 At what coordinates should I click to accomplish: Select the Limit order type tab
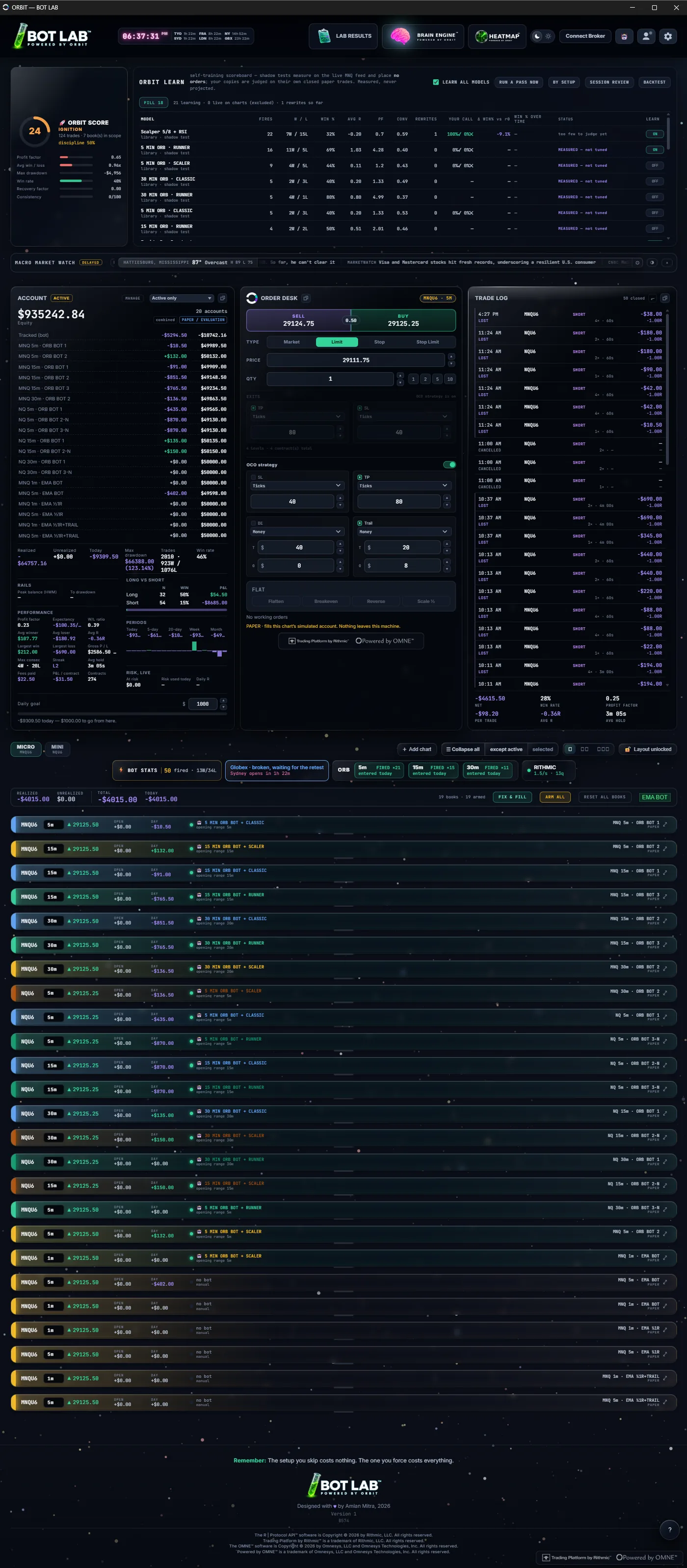click(337, 342)
